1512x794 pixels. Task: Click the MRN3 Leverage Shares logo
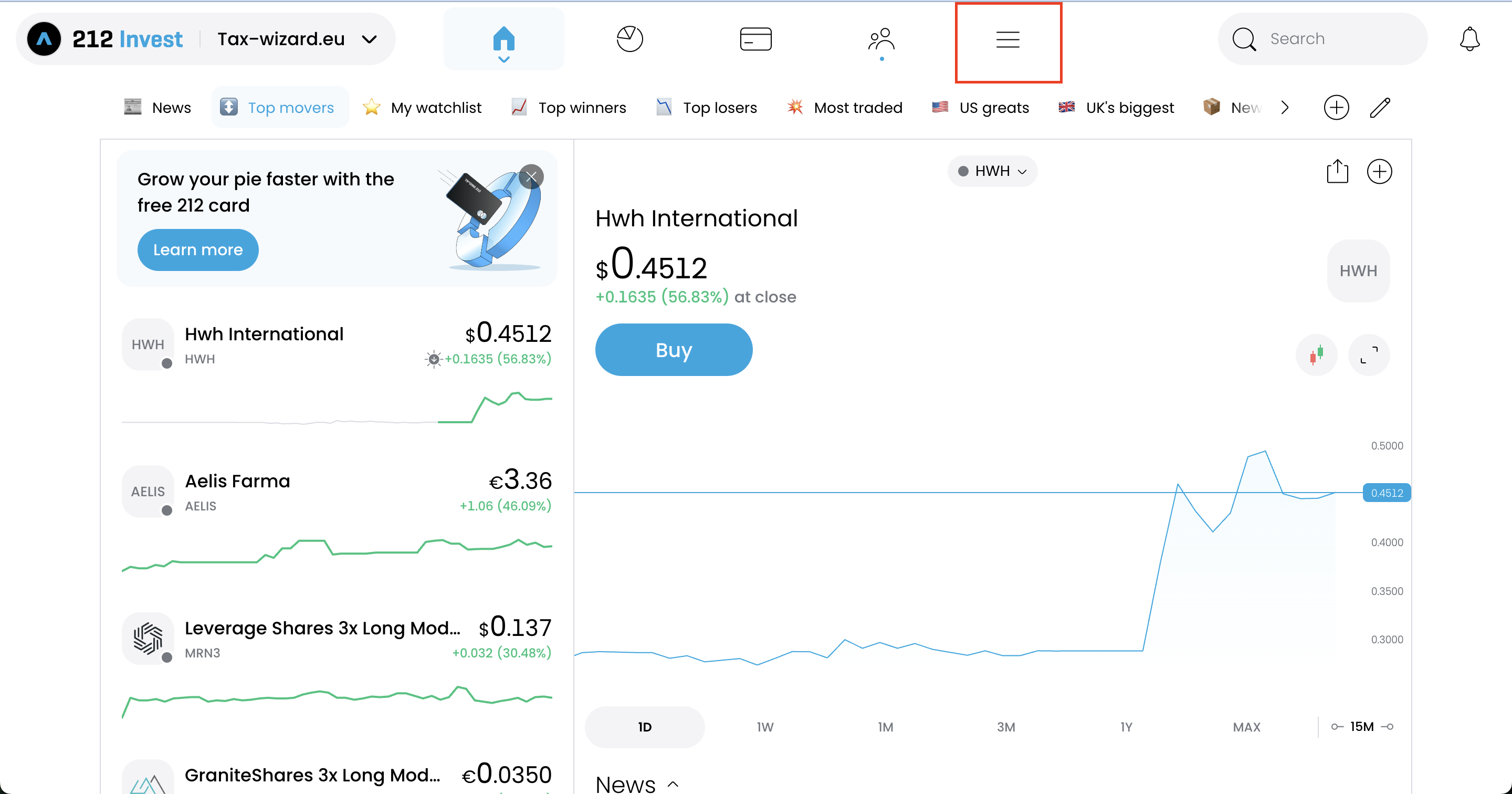pos(148,639)
